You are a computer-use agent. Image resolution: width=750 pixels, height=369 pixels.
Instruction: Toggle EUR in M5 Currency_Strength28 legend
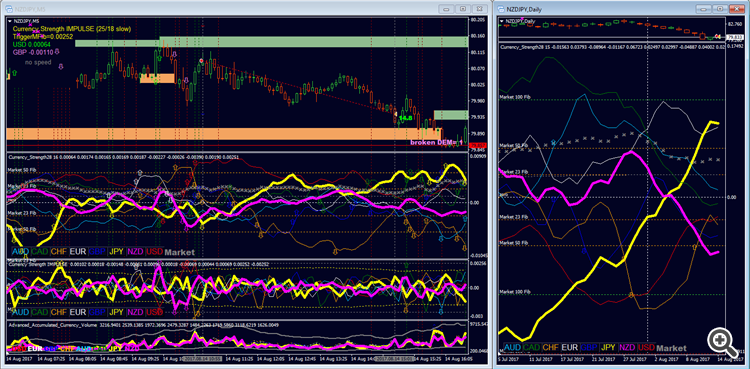78,251
